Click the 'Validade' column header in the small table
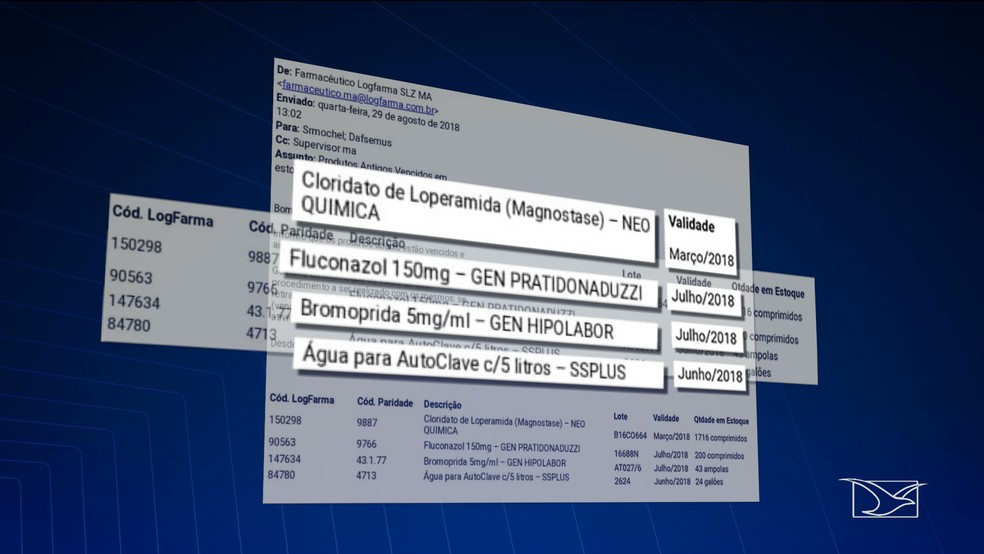Viewport: 984px width, 554px height. point(666,418)
